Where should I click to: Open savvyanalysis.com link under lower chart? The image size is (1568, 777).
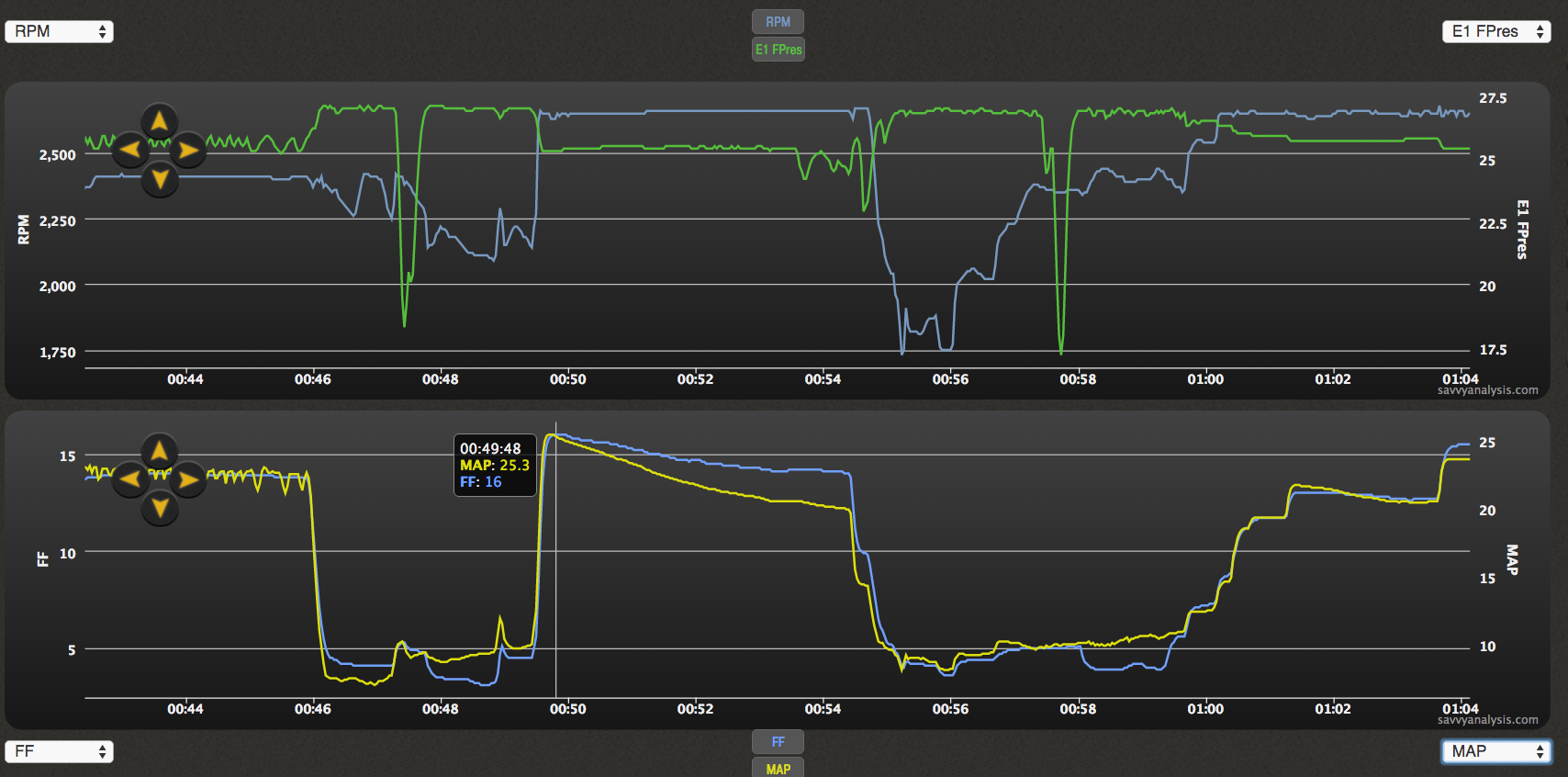tap(1487, 720)
